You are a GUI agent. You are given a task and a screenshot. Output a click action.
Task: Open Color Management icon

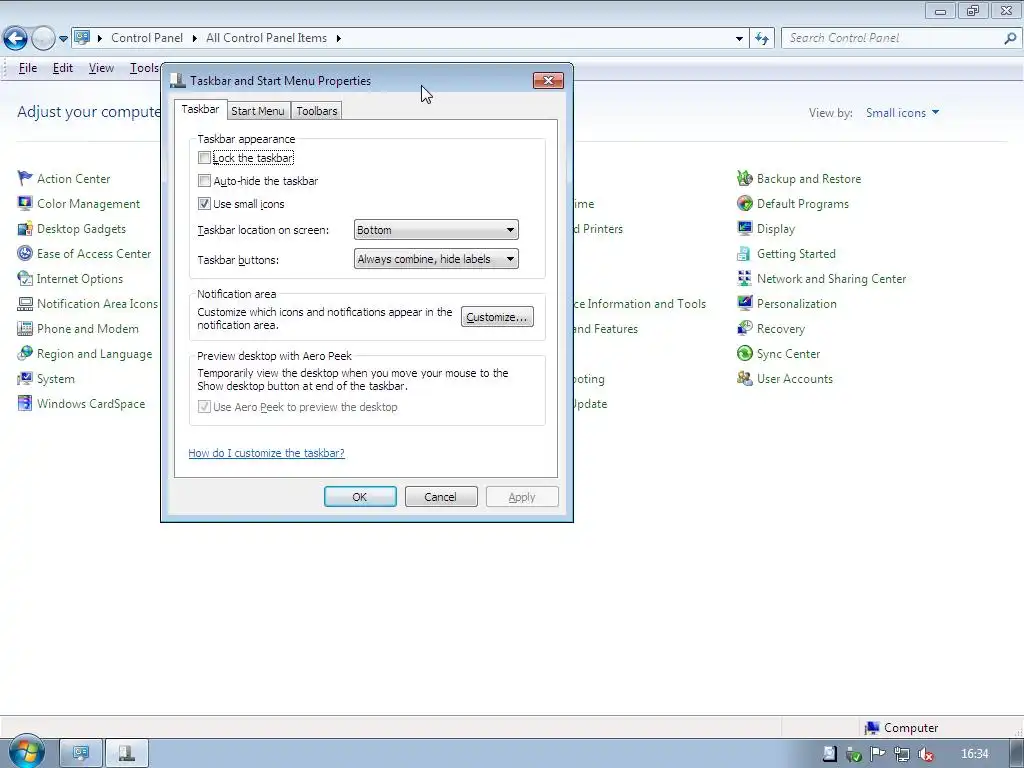(x=25, y=203)
